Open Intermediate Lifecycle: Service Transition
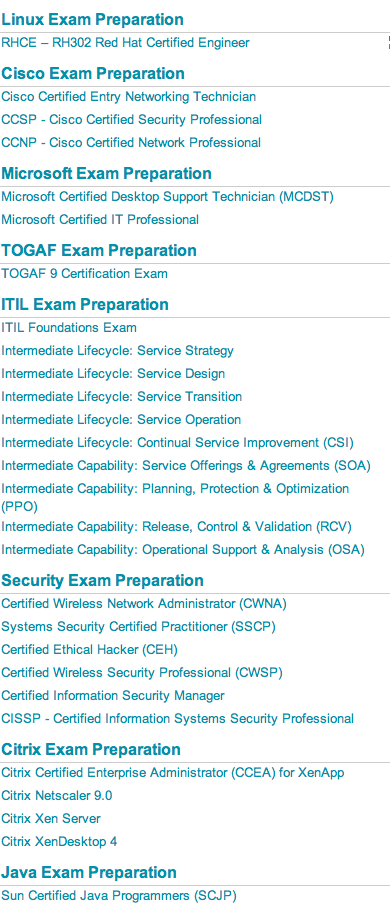This screenshot has width=390, height=907. tap(122, 397)
